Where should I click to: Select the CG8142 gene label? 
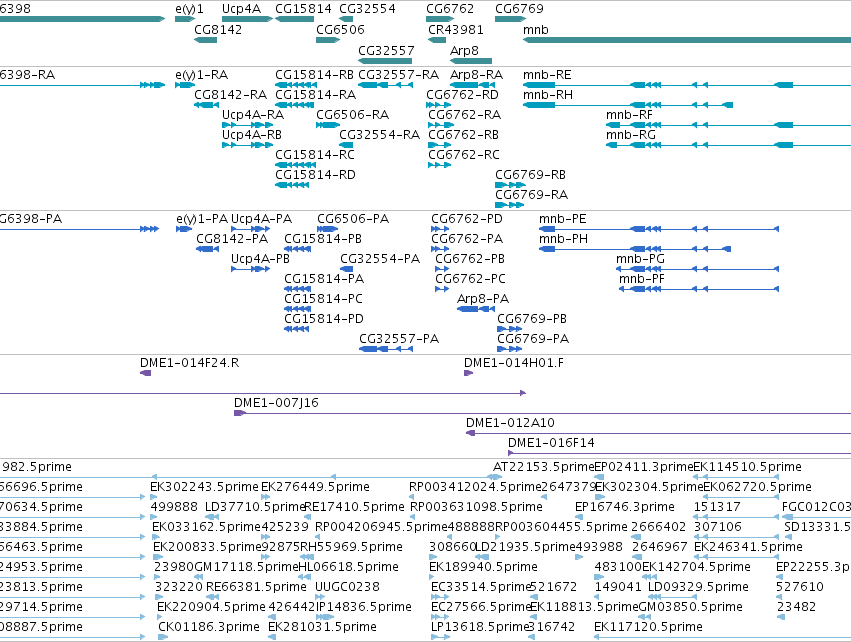(x=218, y=29)
